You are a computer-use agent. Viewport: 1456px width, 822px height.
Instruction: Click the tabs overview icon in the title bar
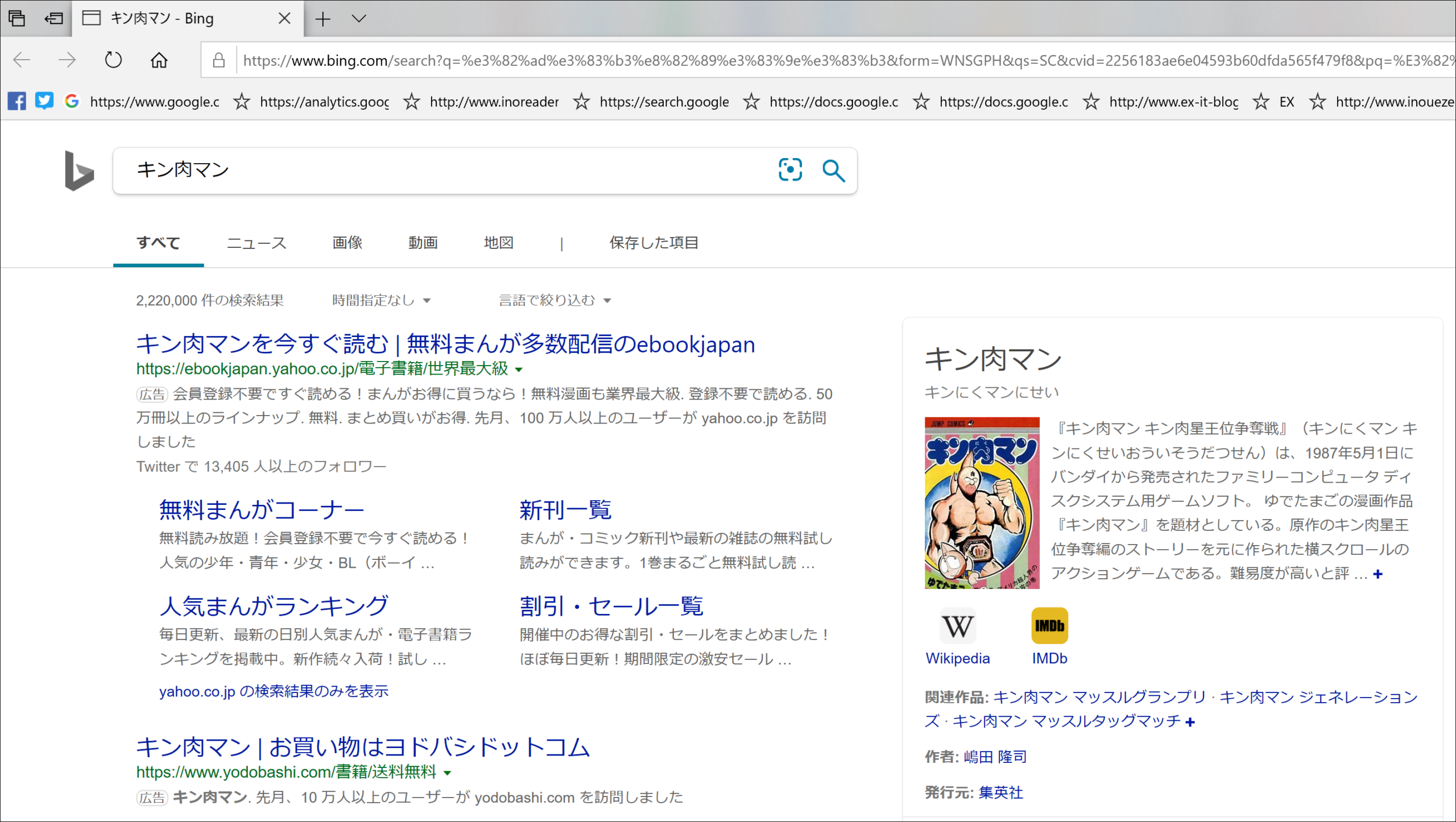16,18
